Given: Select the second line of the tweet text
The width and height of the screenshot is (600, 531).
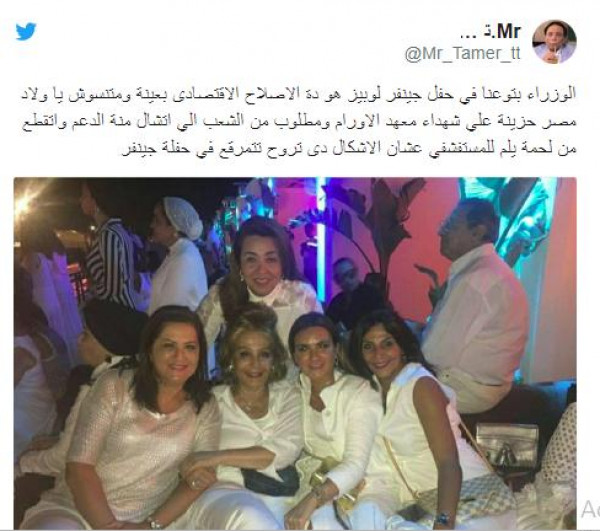Looking at the screenshot, I should 298,121.
